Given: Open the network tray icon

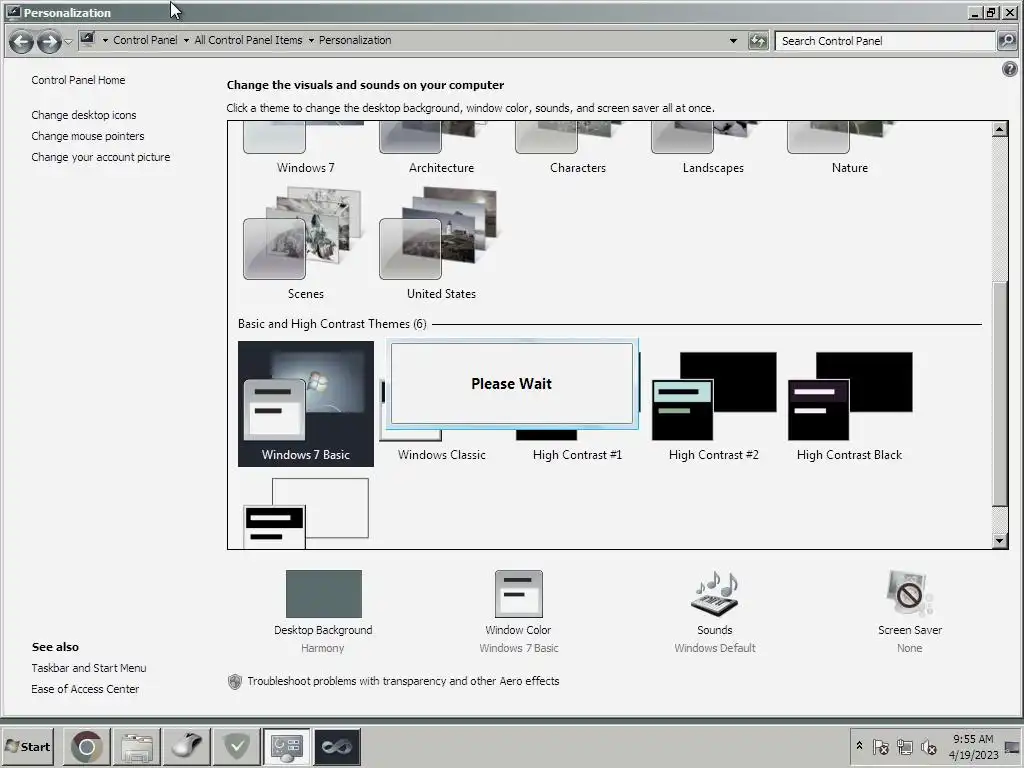Looking at the screenshot, I should point(904,746).
